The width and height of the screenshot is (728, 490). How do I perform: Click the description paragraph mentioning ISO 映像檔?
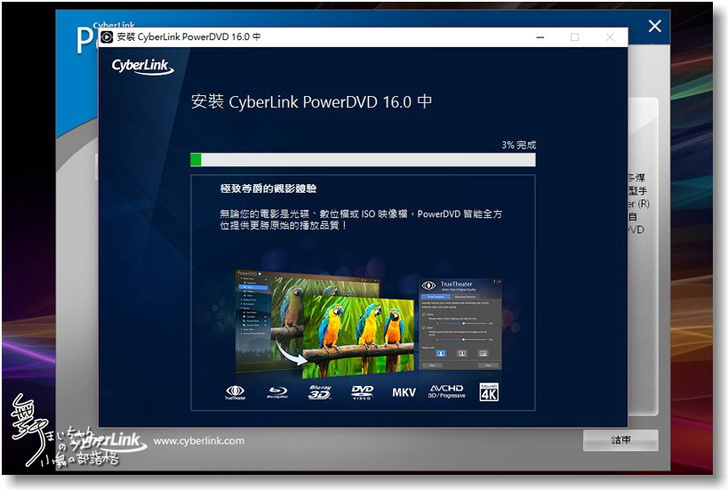click(361, 220)
